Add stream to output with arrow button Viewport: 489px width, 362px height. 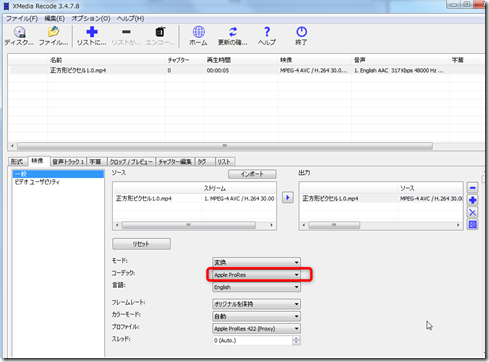point(288,197)
